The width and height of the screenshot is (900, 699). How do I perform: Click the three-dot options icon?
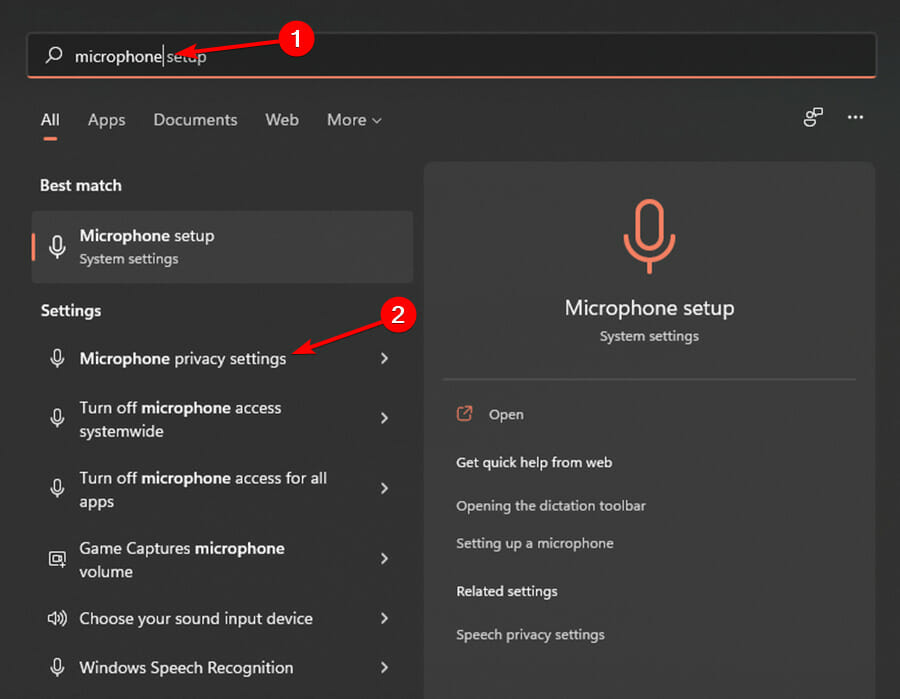[x=855, y=118]
